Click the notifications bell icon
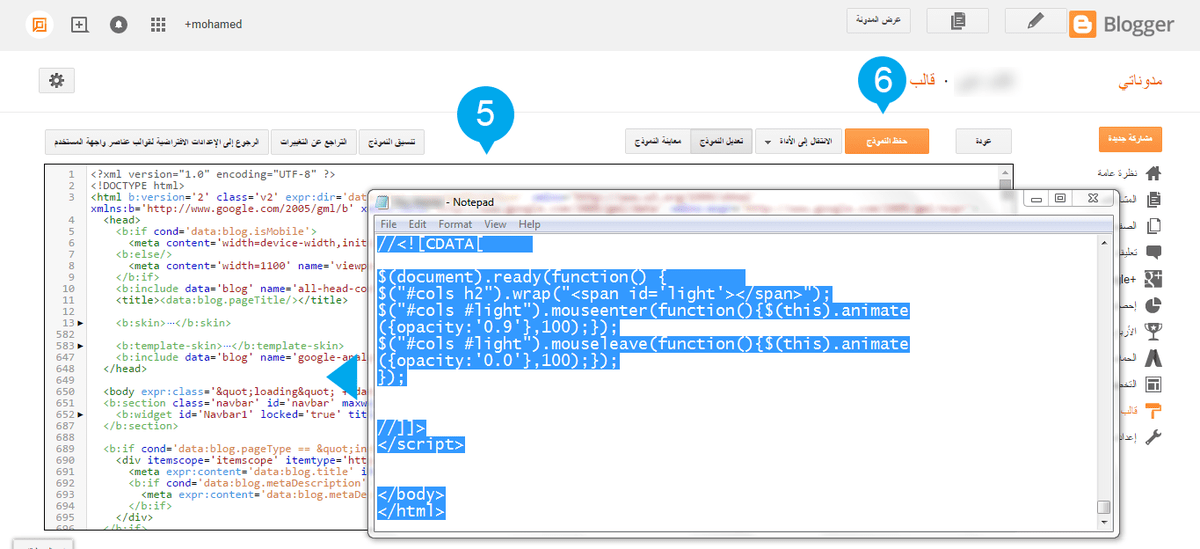Screen dimensions: 1200x549 pos(119,24)
